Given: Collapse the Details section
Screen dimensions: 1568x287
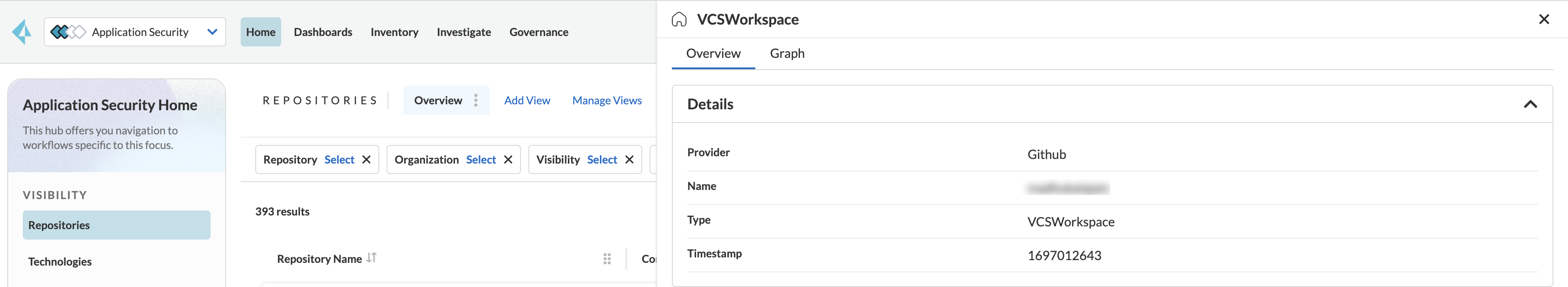Looking at the screenshot, I should pyautogui.click(x=1530, y=104).
